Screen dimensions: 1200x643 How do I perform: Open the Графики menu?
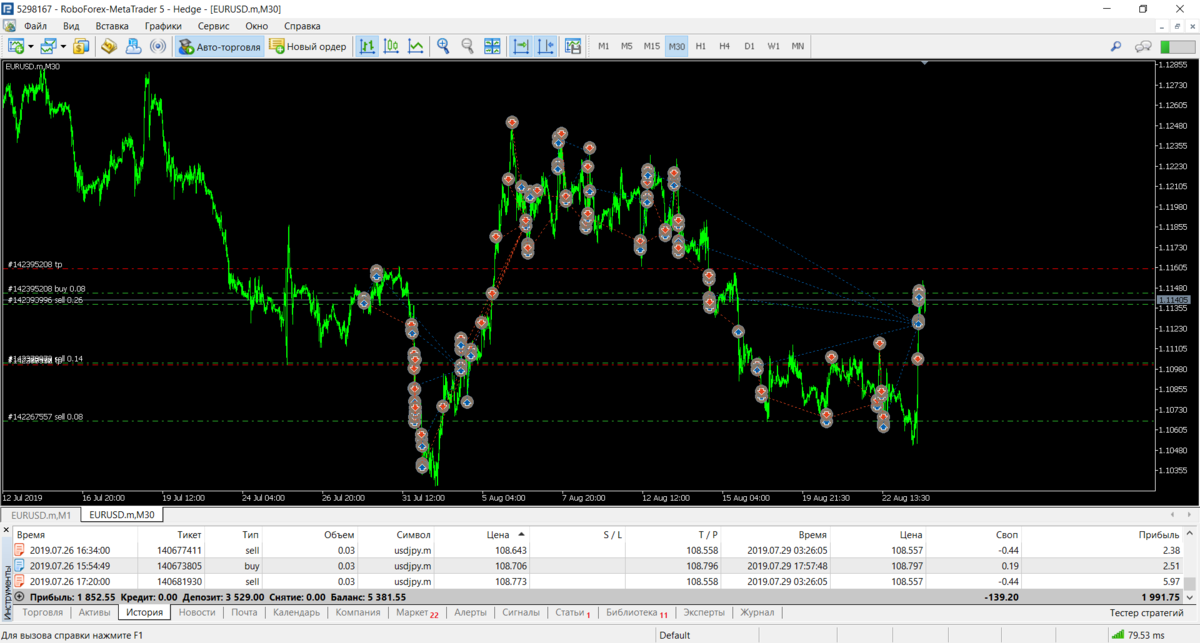163,26
